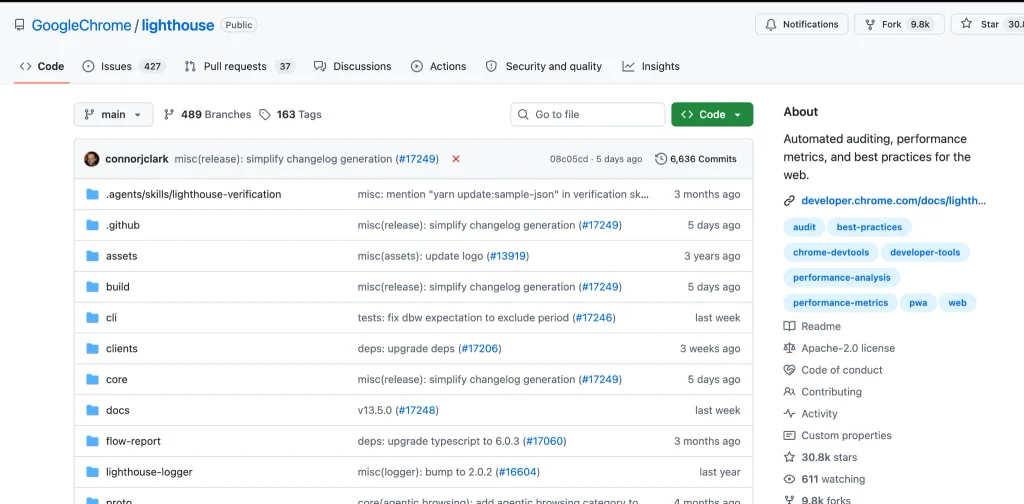Open the core folder

[x=116, y=379]
